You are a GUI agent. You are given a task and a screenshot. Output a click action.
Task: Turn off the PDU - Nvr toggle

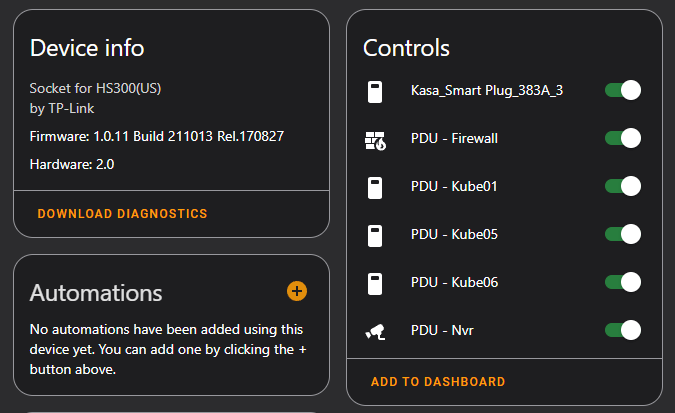coord(622,330)
